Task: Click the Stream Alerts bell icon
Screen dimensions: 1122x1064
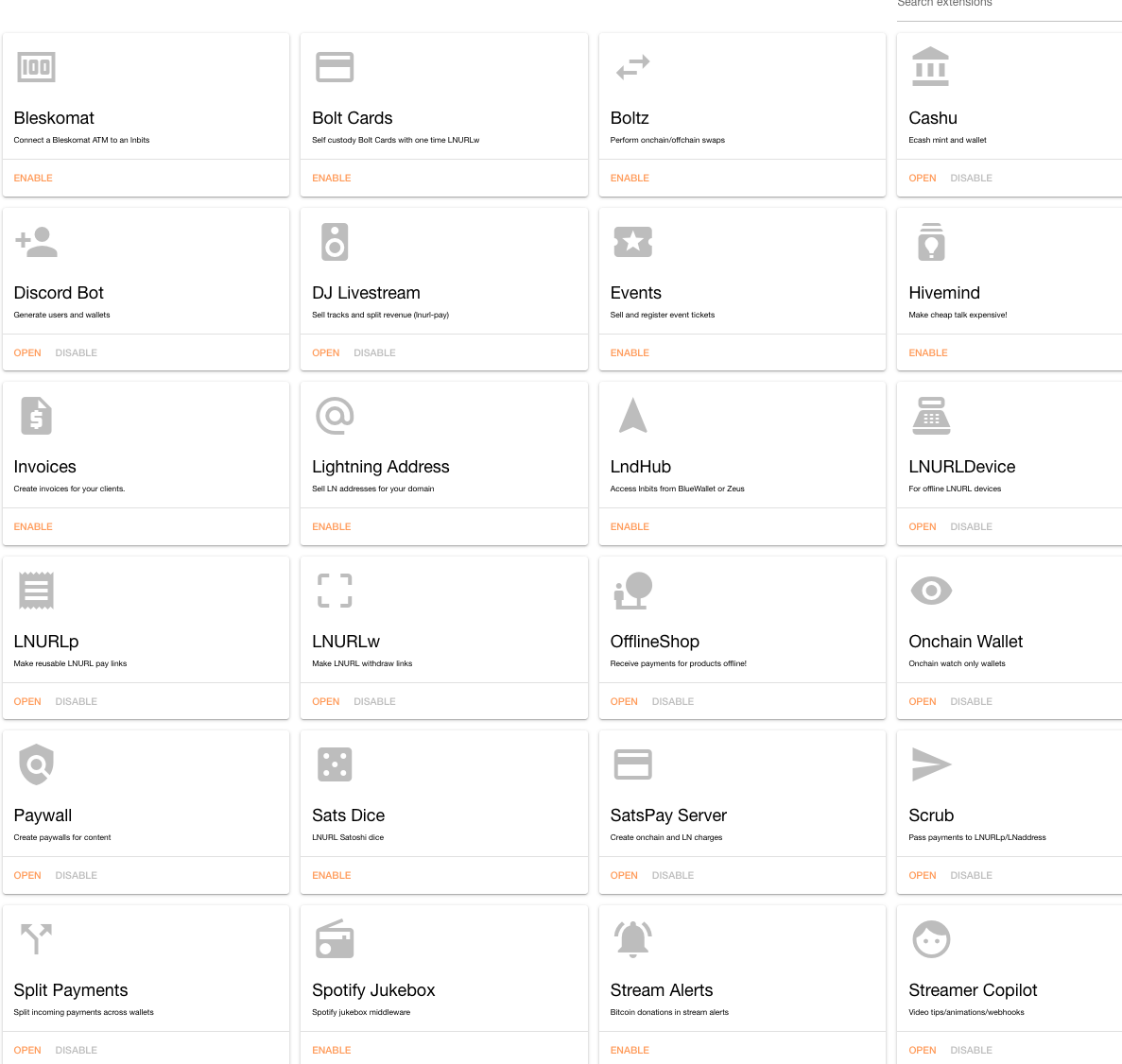Action: (632, 938)
